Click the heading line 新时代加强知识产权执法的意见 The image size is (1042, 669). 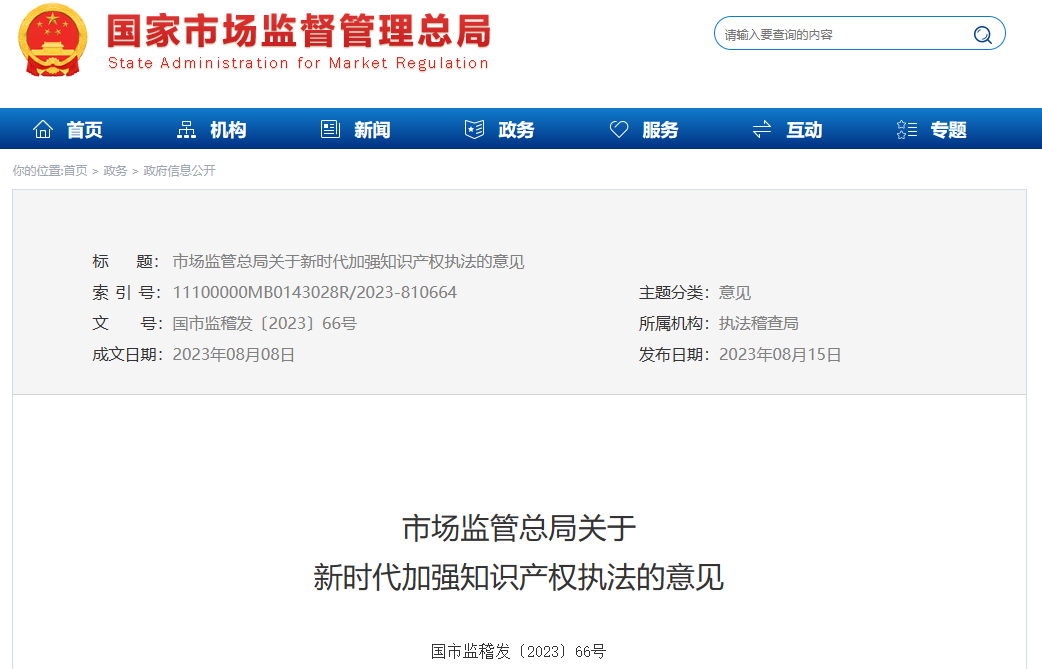pos(518,577)
